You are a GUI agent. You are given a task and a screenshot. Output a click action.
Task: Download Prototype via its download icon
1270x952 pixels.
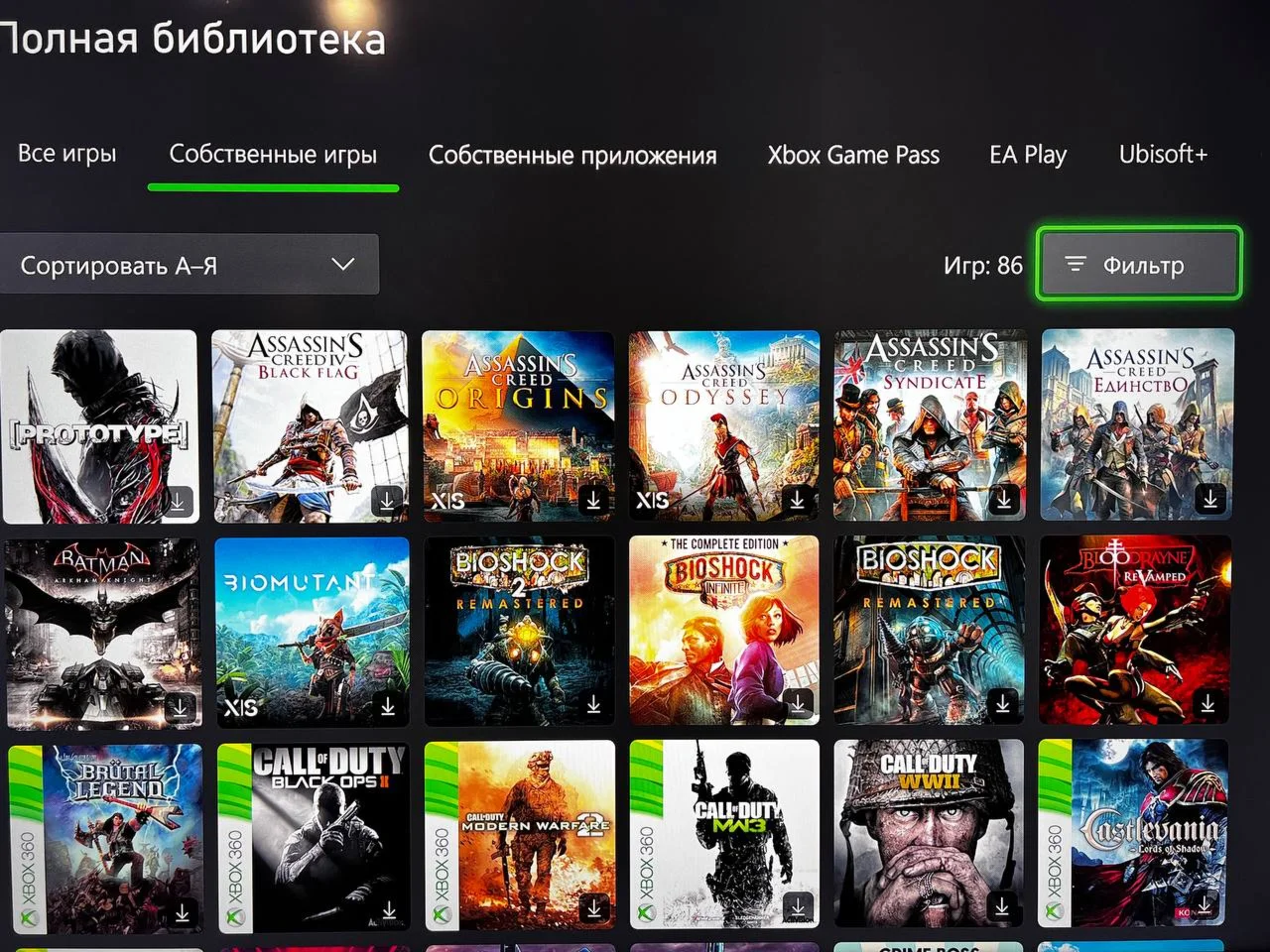(179, 502)
